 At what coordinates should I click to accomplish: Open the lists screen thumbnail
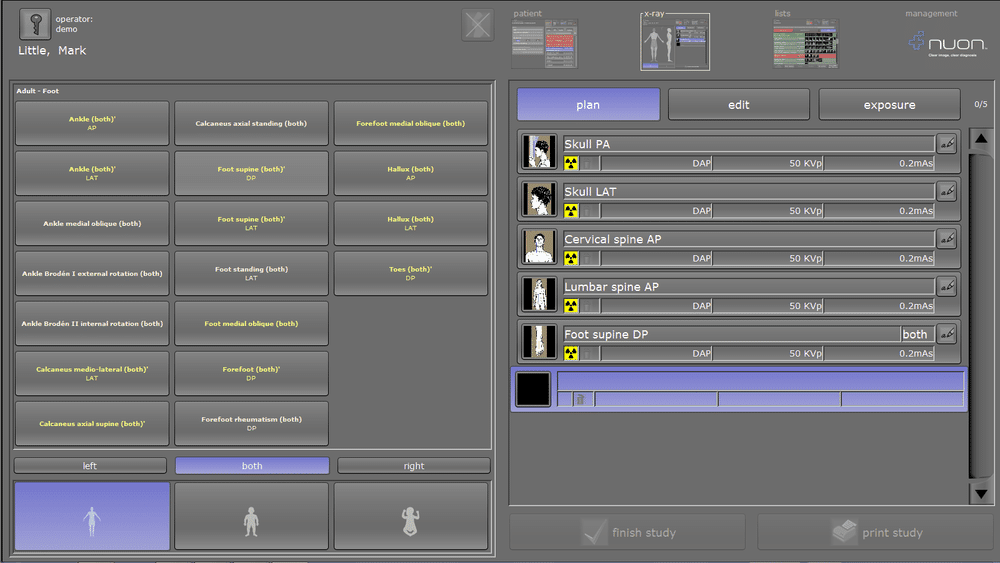805,44
